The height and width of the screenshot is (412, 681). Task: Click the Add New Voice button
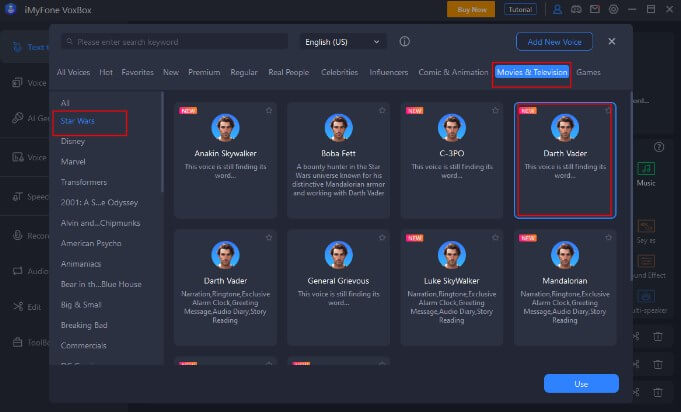(554, 42)
